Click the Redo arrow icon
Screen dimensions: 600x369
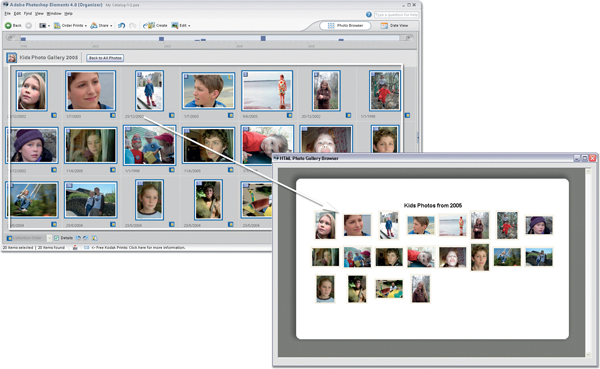[132, 26]
